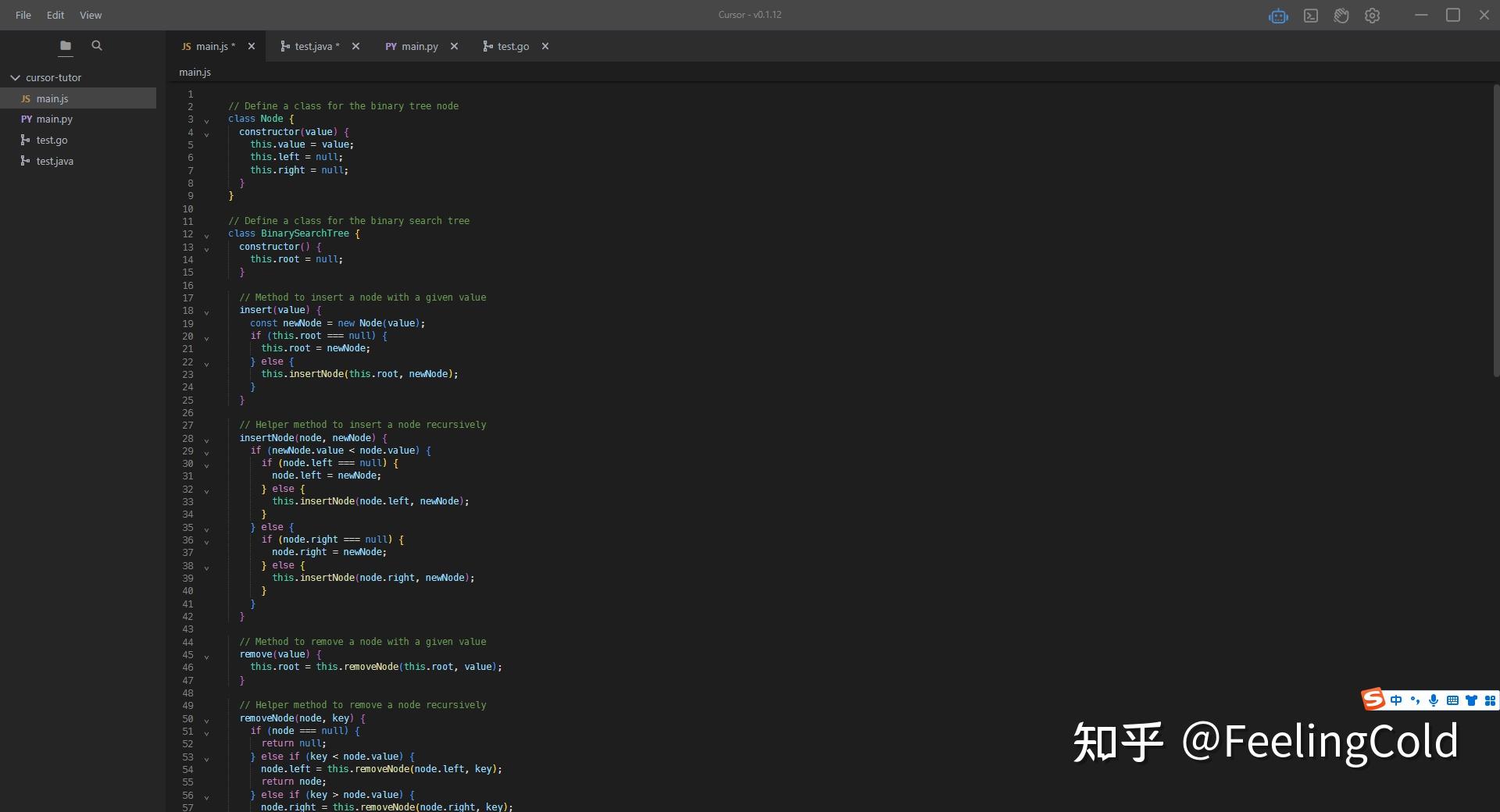Screen dimensions: 1500x812
Task: Click the microphone icon on Sogou toolbar
Action: coord(1433,700)
